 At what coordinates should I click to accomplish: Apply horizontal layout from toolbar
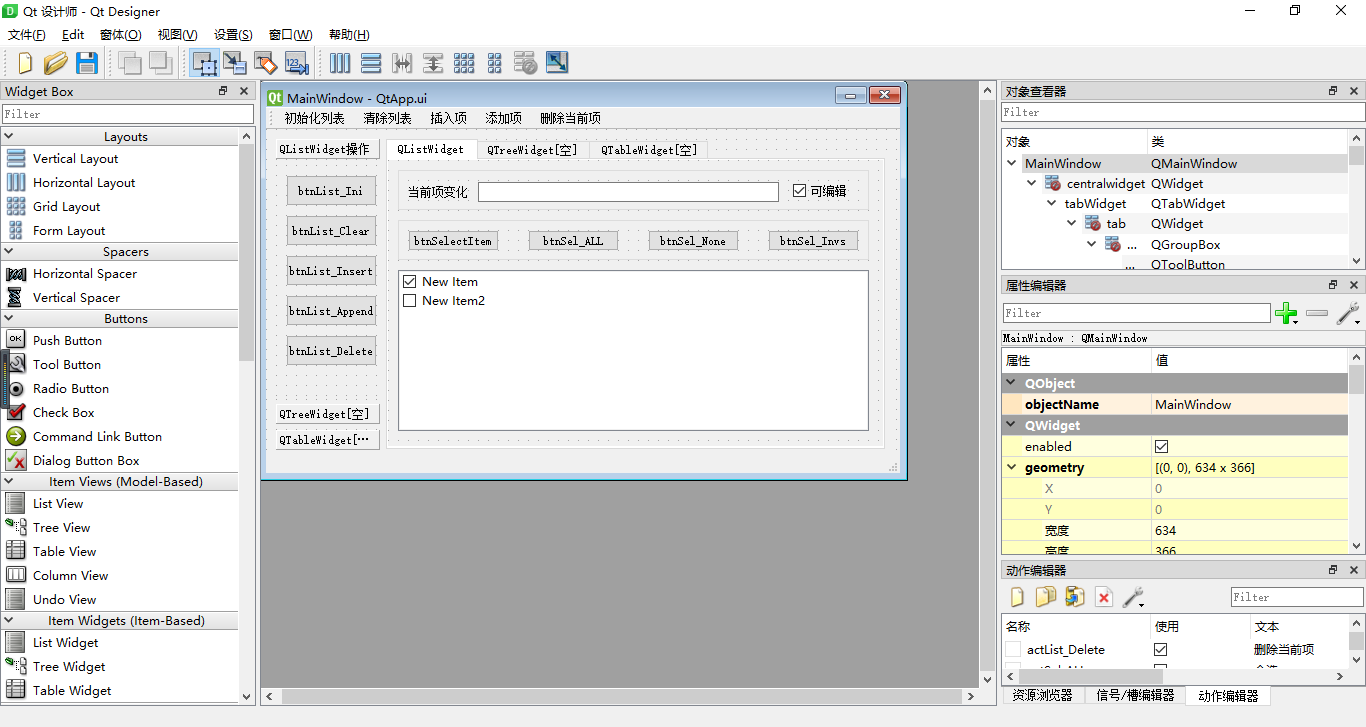click(x=340, y=62)
